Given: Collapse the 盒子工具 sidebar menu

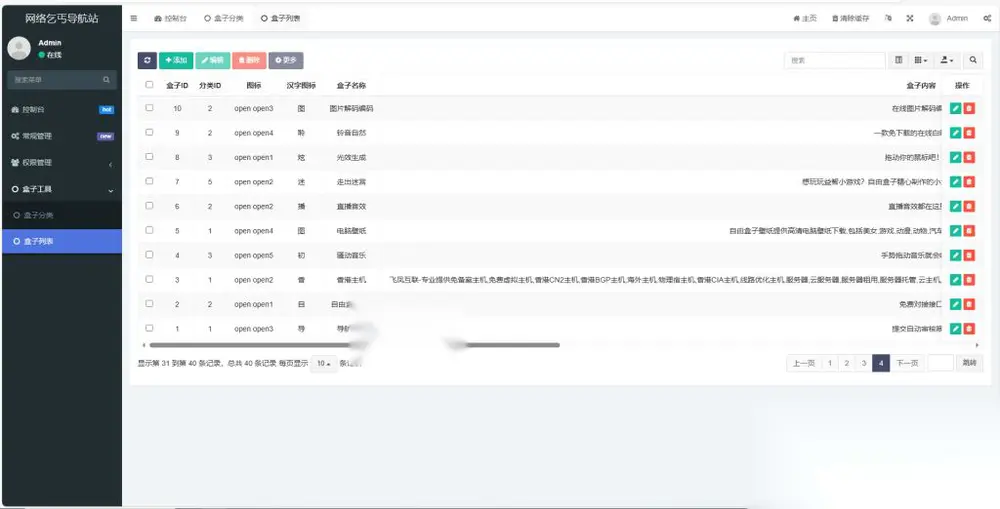Looking at the screenshot, I should (62, 189).
